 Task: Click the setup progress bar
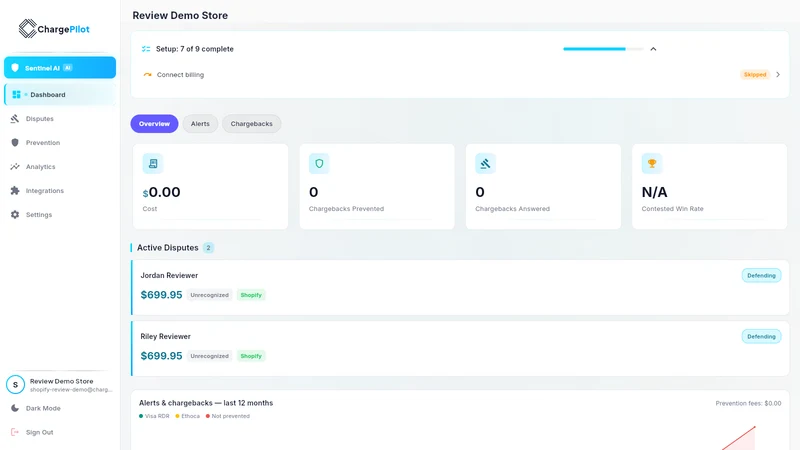(x=603, y=49)
